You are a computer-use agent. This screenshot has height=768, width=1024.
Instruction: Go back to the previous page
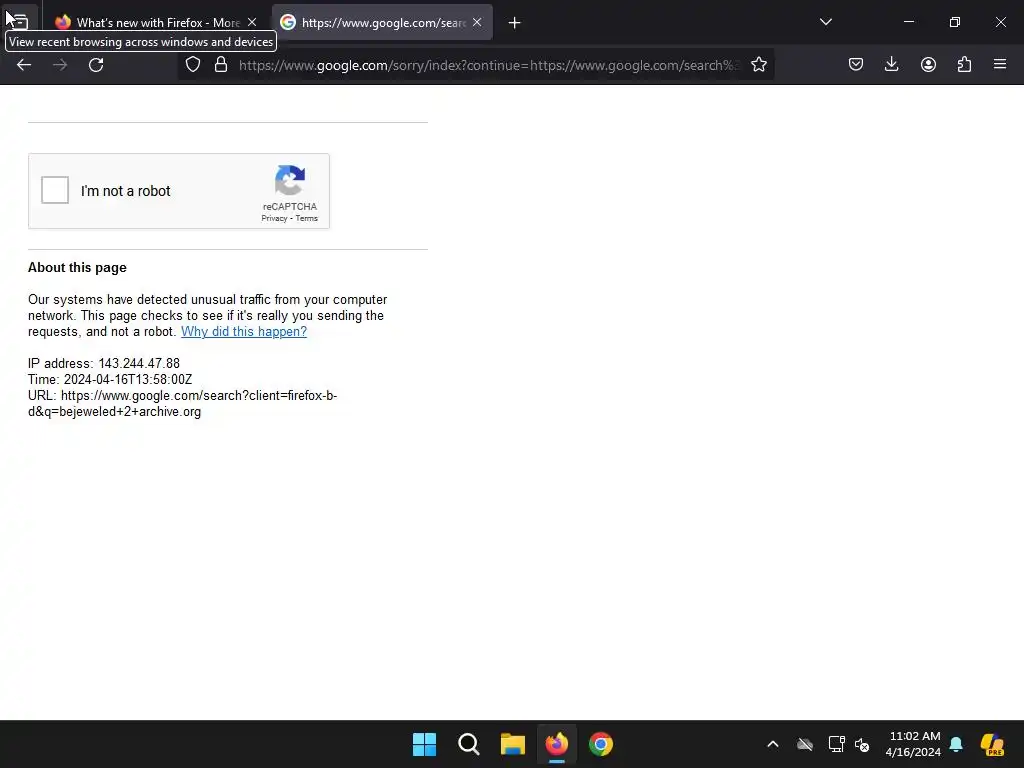24,65
